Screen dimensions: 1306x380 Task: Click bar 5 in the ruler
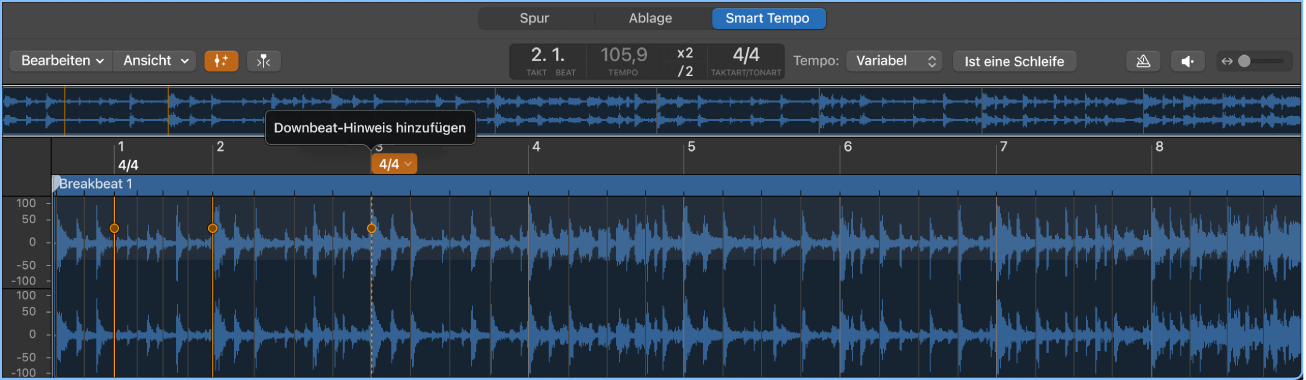tap(690, 147)
